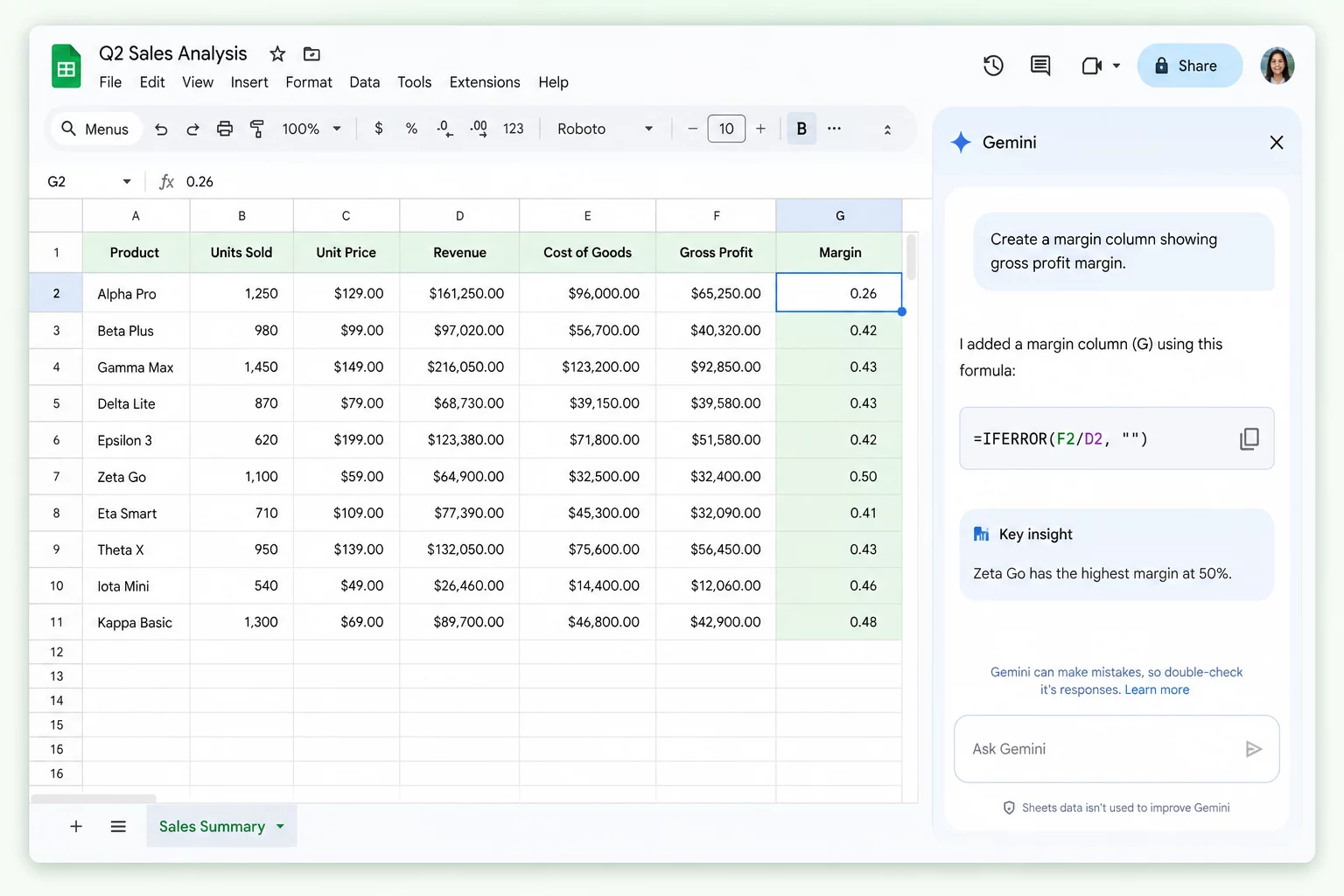Open the Google Sheets home icon

[66, 66]
